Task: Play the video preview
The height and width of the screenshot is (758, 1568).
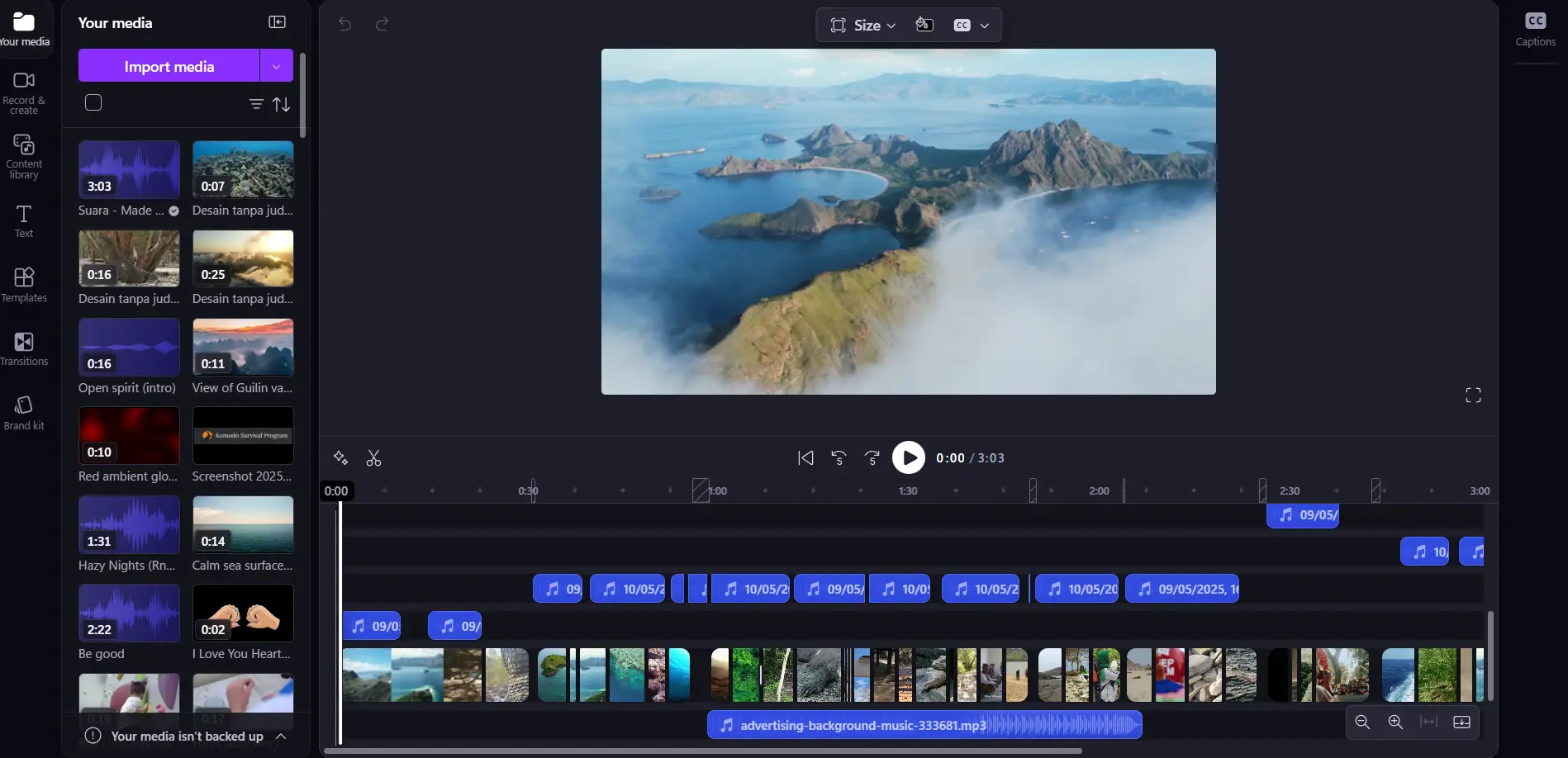Action: [x=908, y=458]
